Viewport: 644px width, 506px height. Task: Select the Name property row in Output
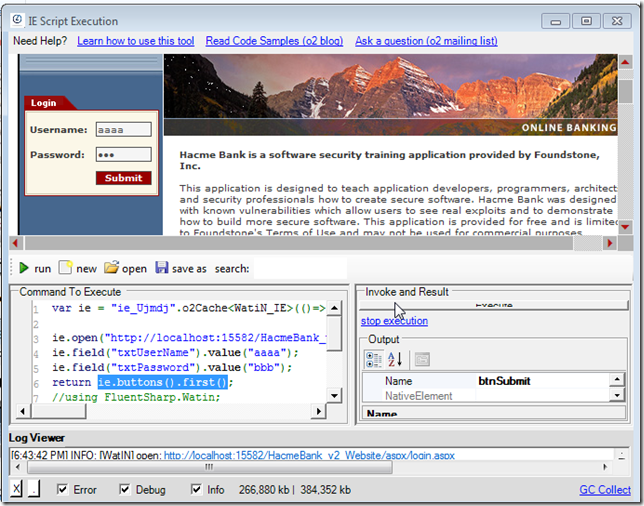click(486, 381)
